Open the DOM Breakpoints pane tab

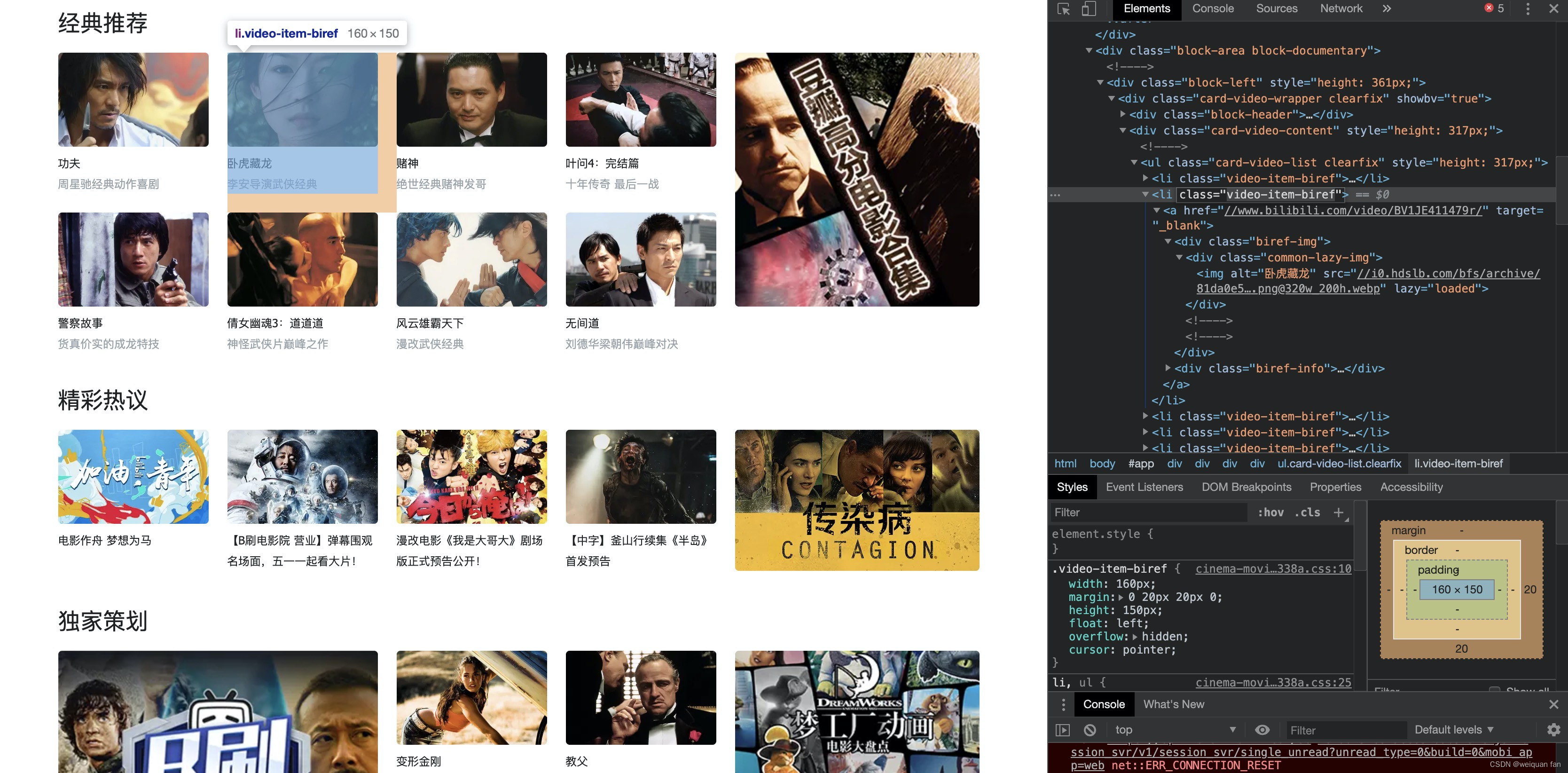click(x=1246, y=487)
